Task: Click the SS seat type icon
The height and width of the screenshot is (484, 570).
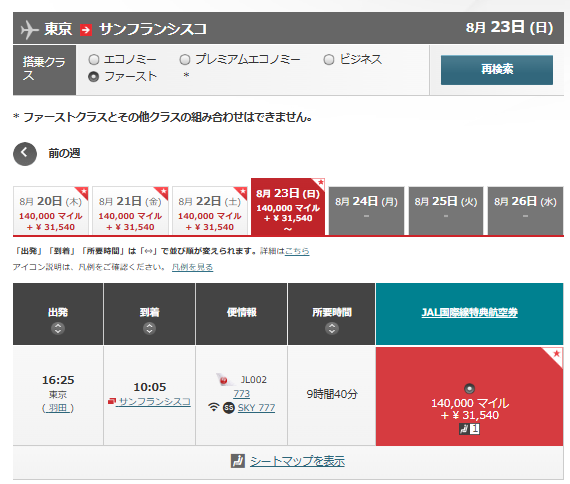Action: click(229, 408)
